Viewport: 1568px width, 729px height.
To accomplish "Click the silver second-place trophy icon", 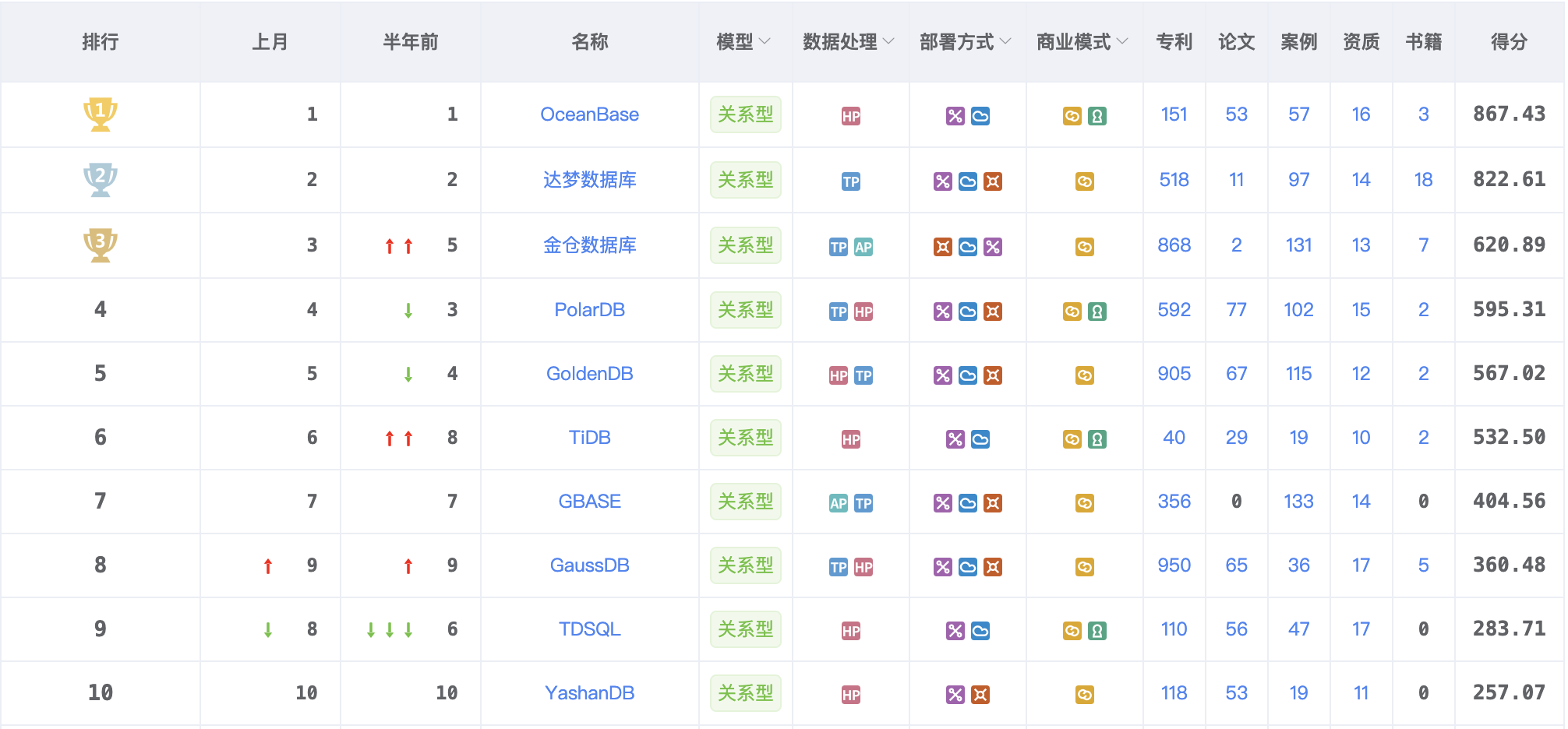I will [101, 180].
